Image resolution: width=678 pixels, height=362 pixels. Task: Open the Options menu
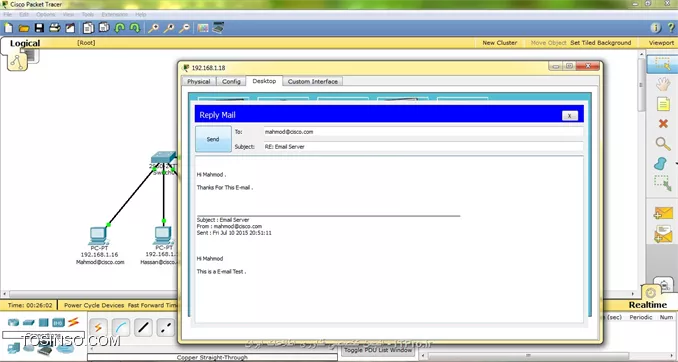tap(46, 14)
